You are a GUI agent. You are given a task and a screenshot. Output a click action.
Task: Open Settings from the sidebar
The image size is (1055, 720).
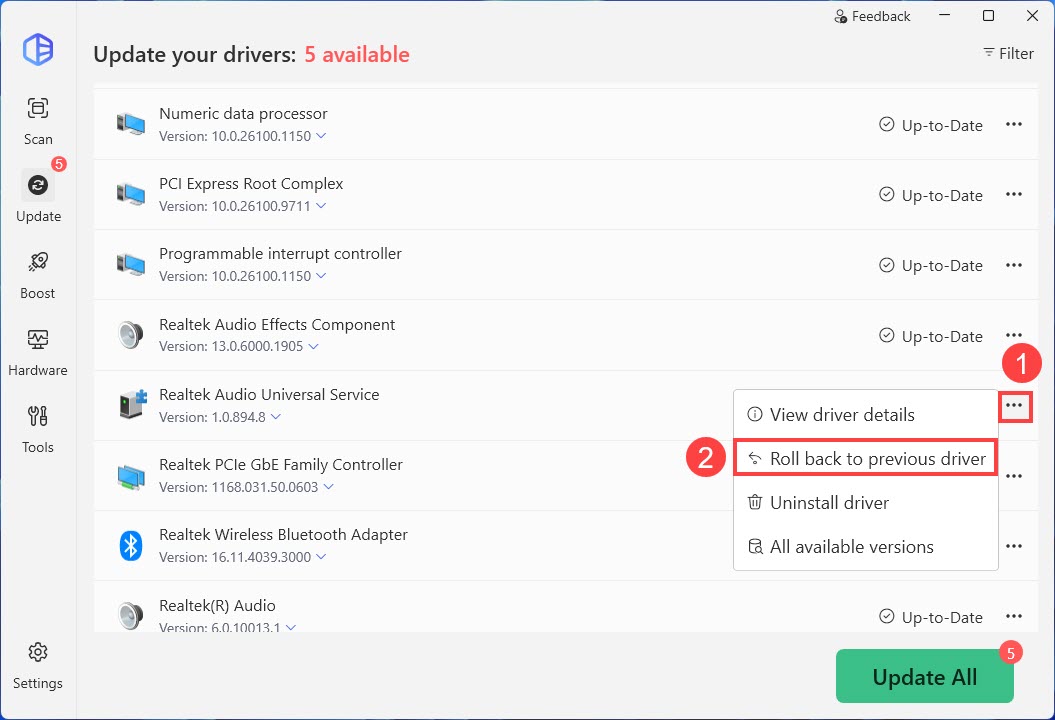38,665
